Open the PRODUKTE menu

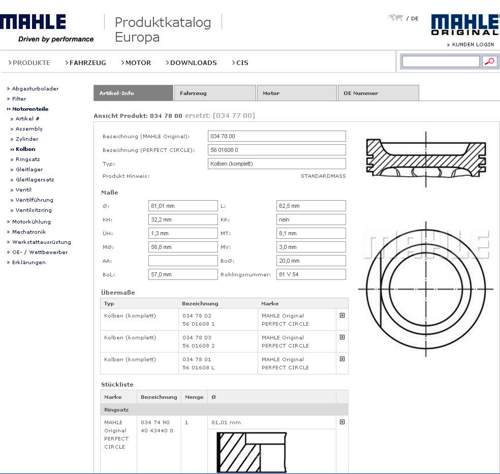coord(29,63)
